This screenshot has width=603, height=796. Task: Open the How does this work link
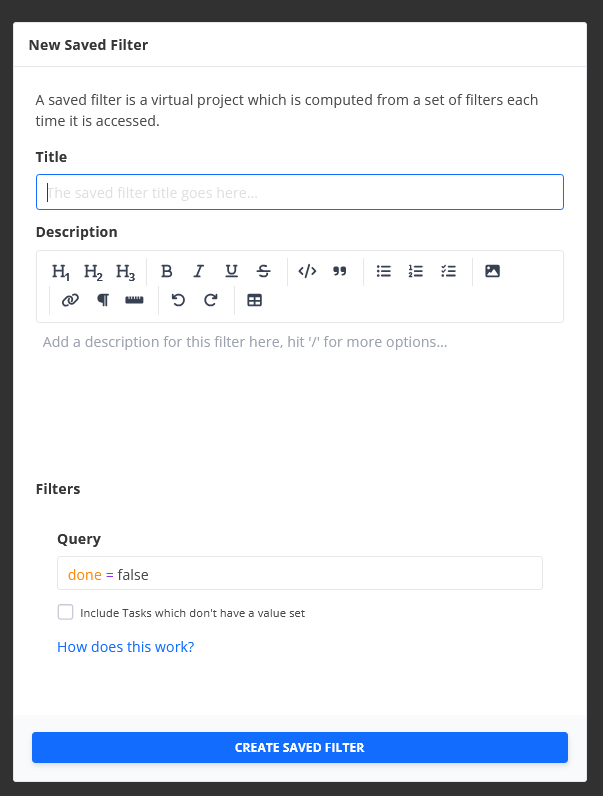125,647
